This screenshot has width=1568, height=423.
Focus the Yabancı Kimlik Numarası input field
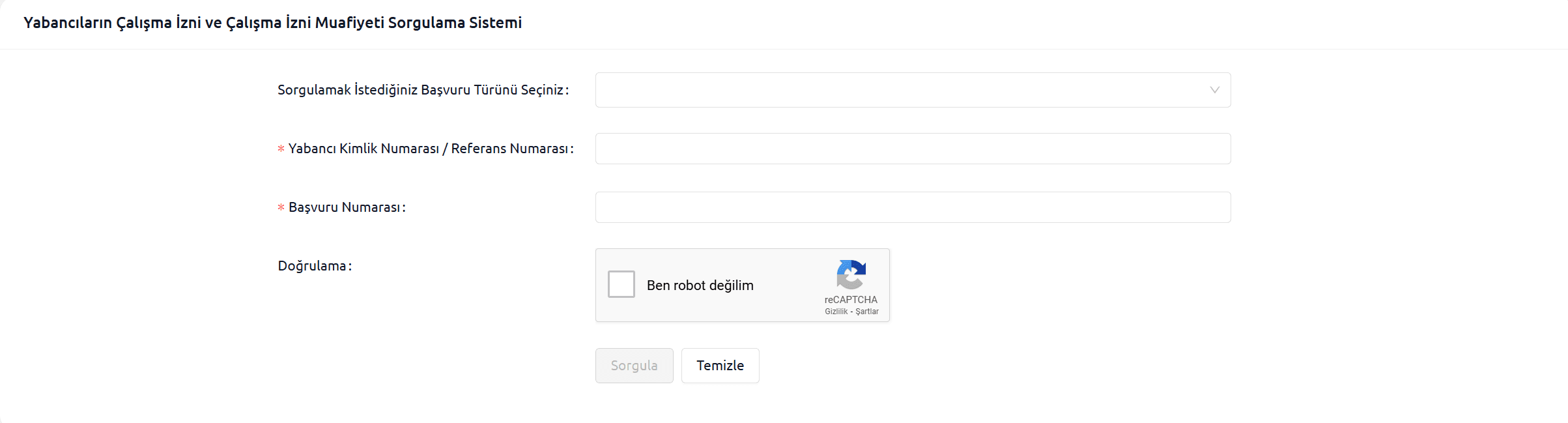(912, 149)
